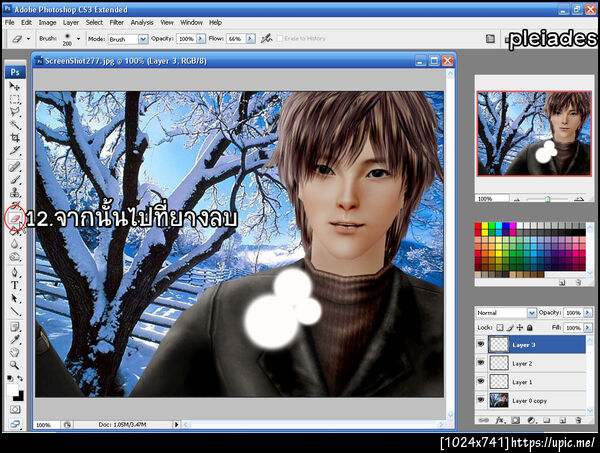Screen dimensions: 600x453
Task: Open the Edit menu
Action: 26,23
